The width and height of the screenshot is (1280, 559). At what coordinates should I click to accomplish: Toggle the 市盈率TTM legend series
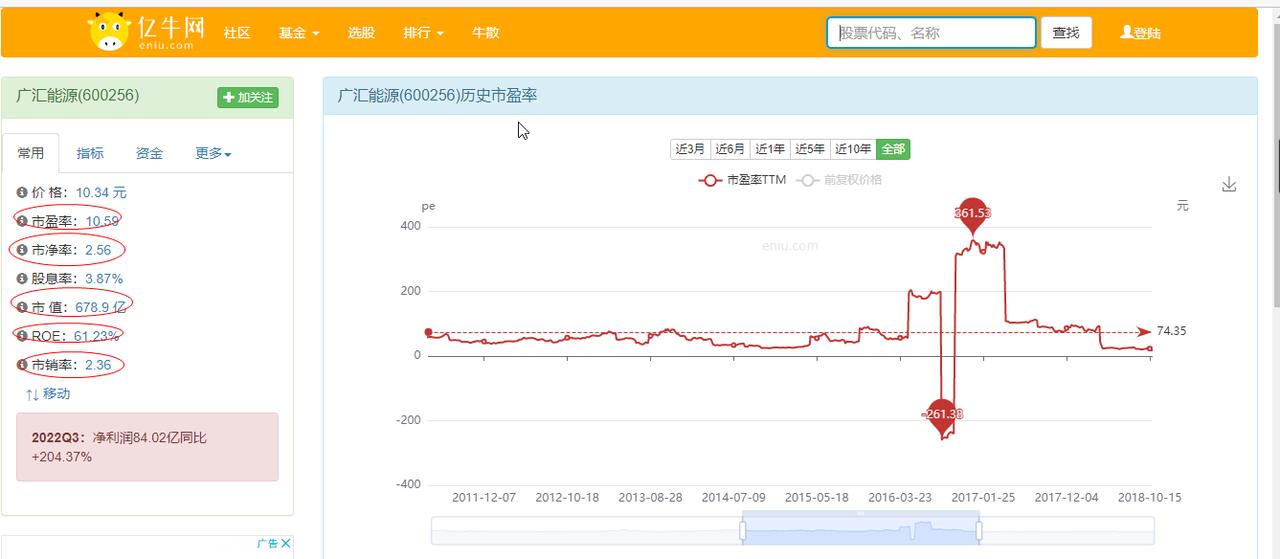pos(742,180)
